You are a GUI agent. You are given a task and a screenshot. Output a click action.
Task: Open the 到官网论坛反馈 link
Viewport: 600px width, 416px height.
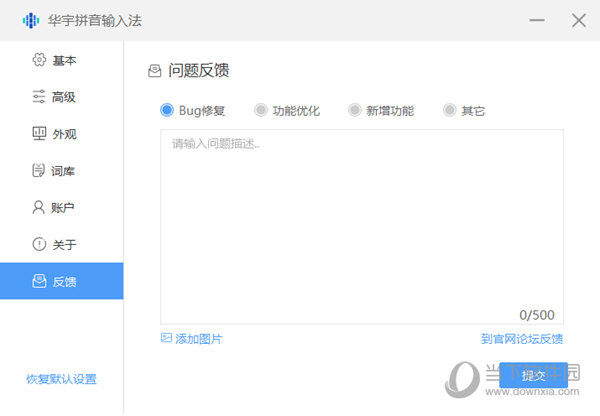point(522,339)
